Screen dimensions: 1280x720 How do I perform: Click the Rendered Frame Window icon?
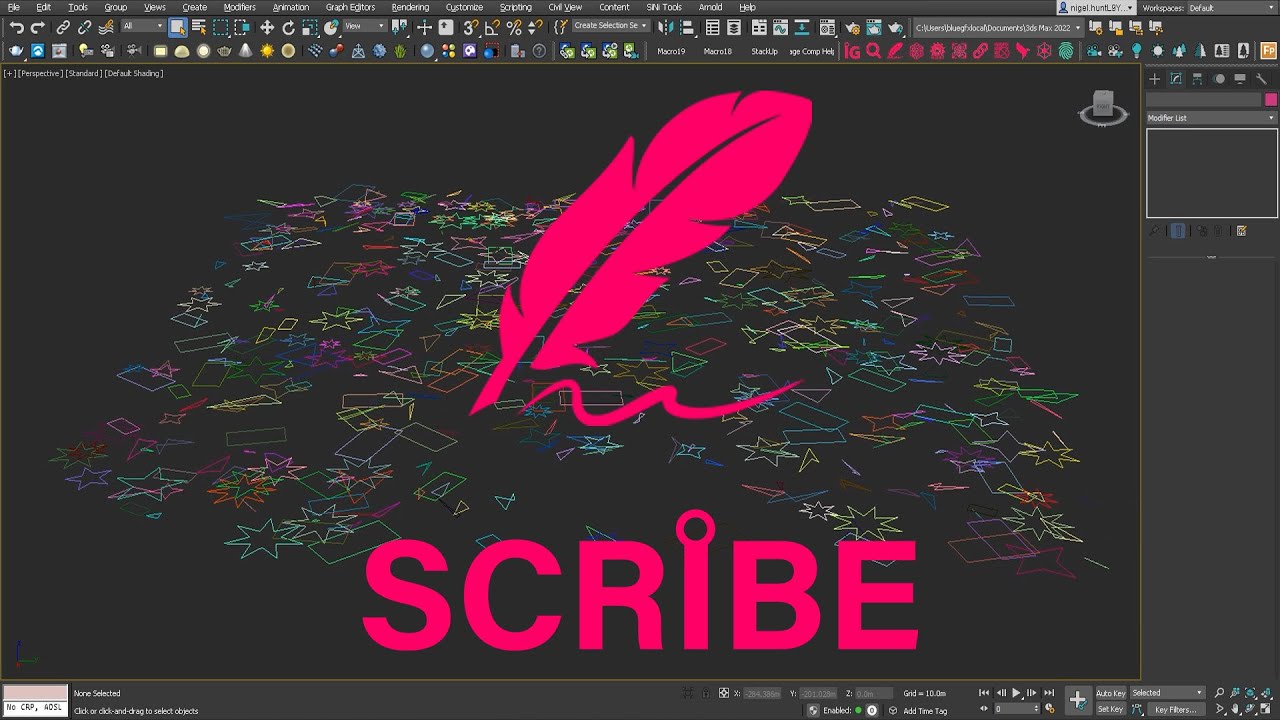pos(873,28)
